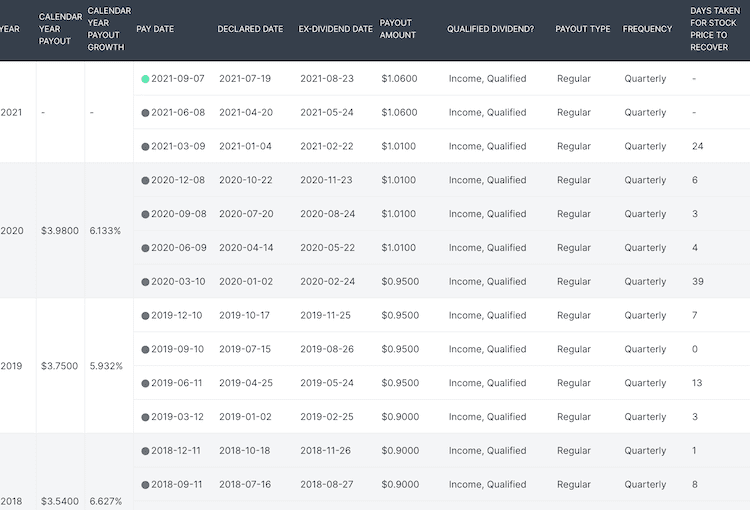Click the $1.0100 payout for 2021-03-09
Screen dimensions: 750x510
(398, 146)
